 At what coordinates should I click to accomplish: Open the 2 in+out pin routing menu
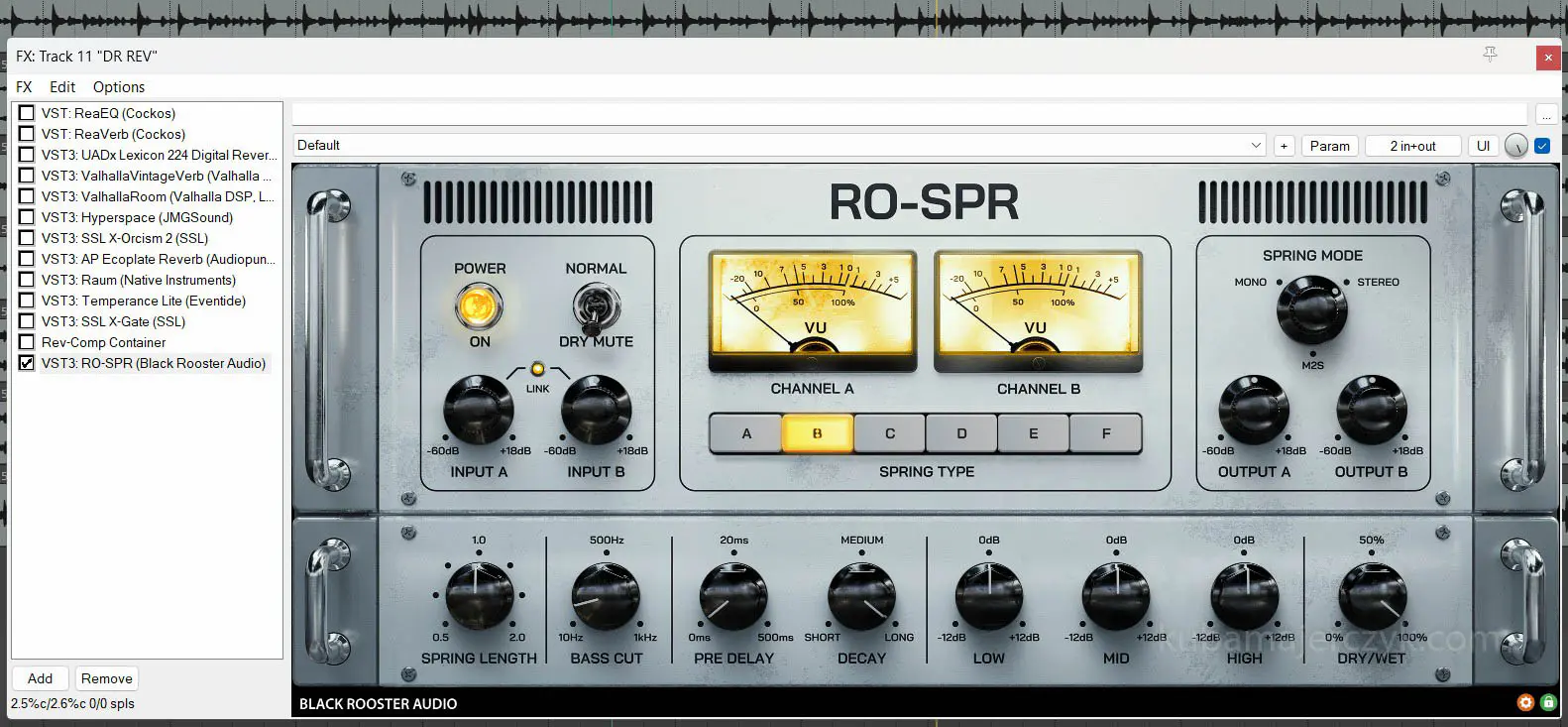pos(1412,146)
